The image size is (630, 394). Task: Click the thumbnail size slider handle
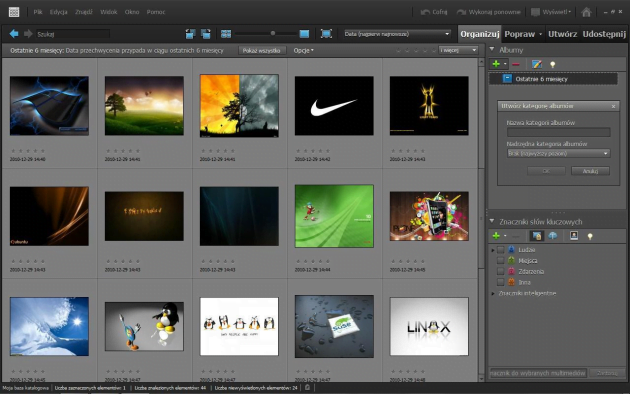pyautogui.click(x=273, y=33)
